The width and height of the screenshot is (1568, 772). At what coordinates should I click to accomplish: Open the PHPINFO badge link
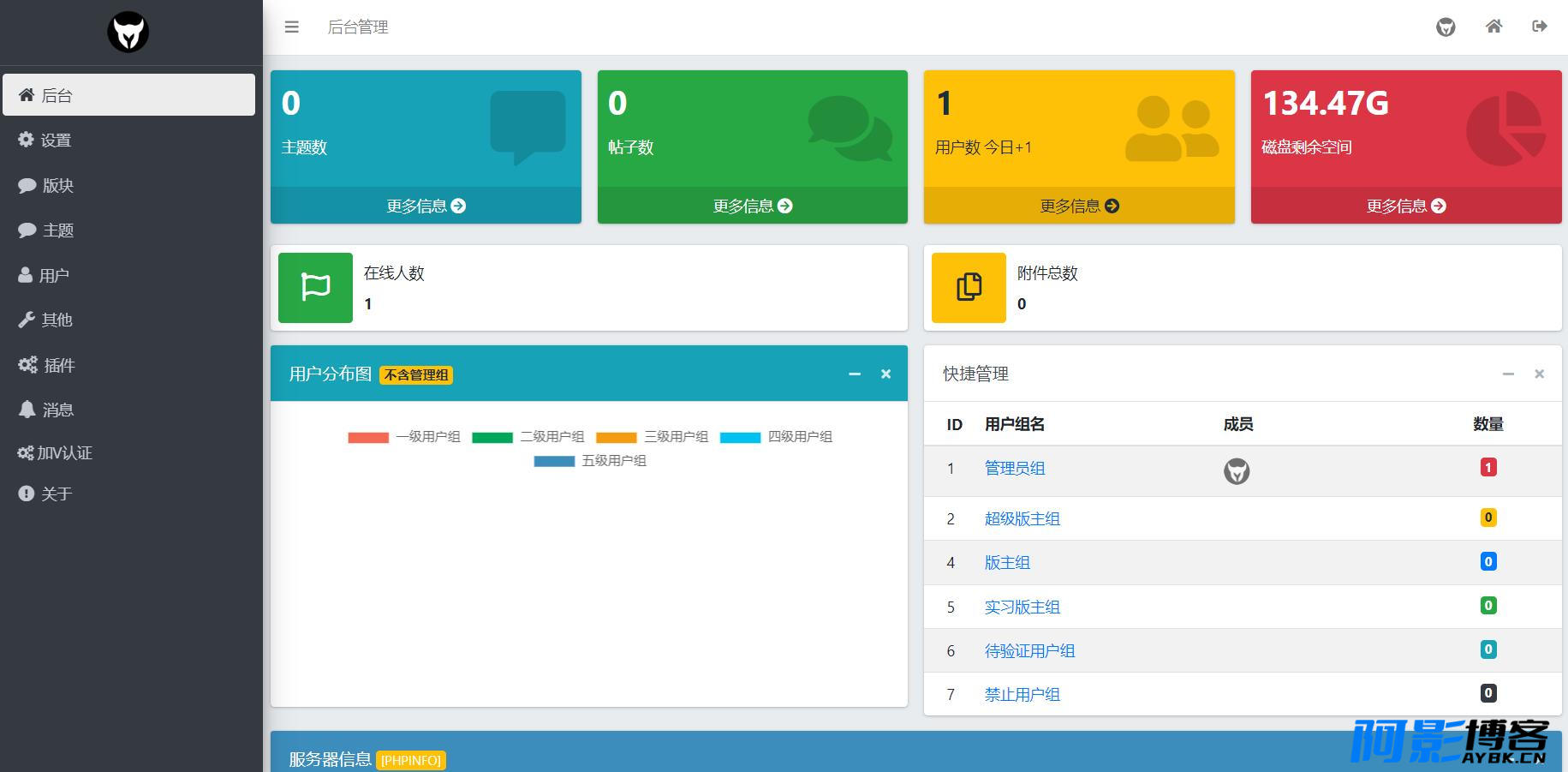coord(411,761)
